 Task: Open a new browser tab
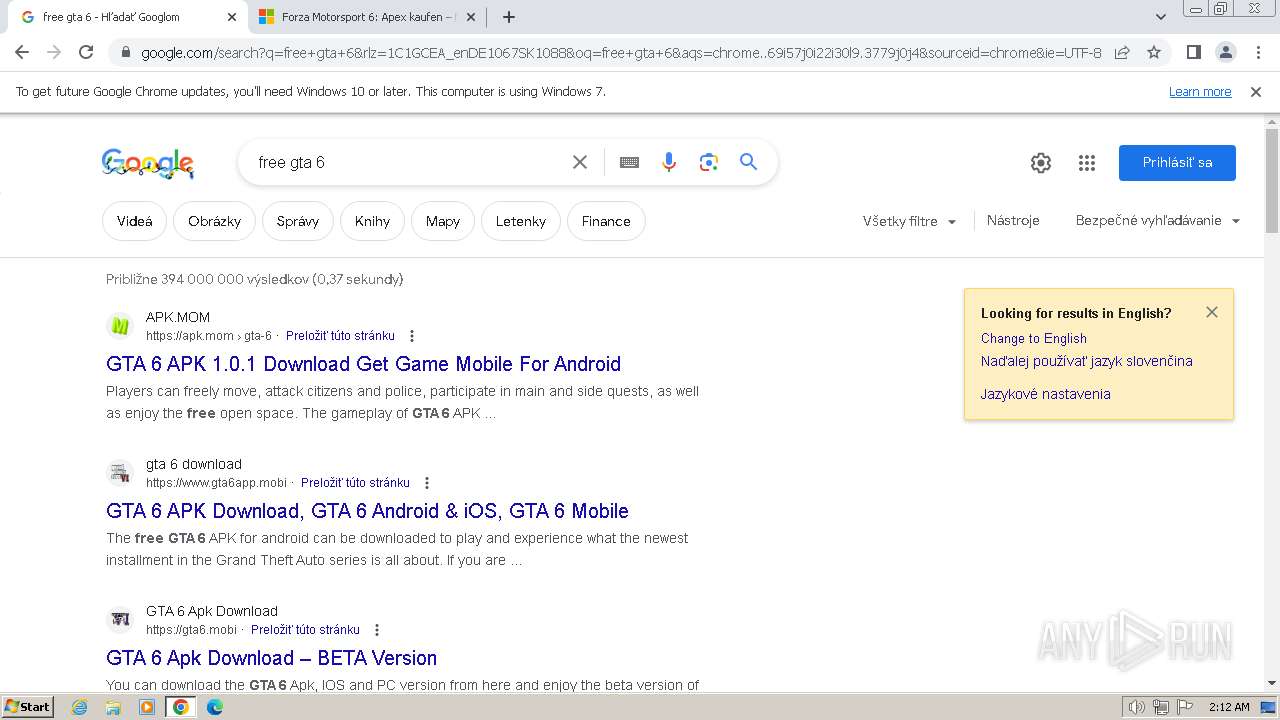coord(508,17)
